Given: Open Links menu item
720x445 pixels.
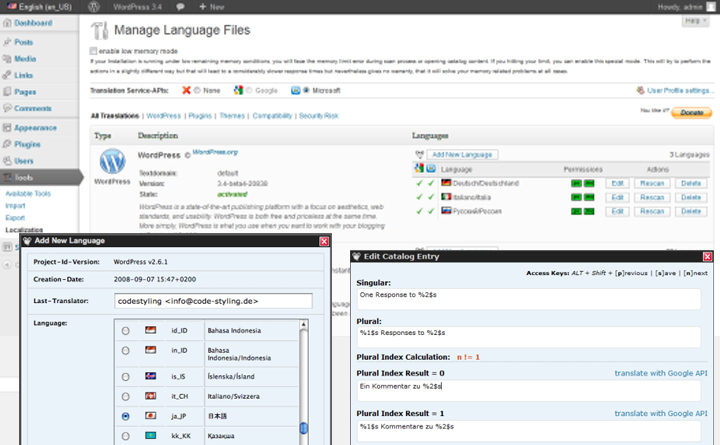Looking at the screenshot, I should tap(23, 75).
